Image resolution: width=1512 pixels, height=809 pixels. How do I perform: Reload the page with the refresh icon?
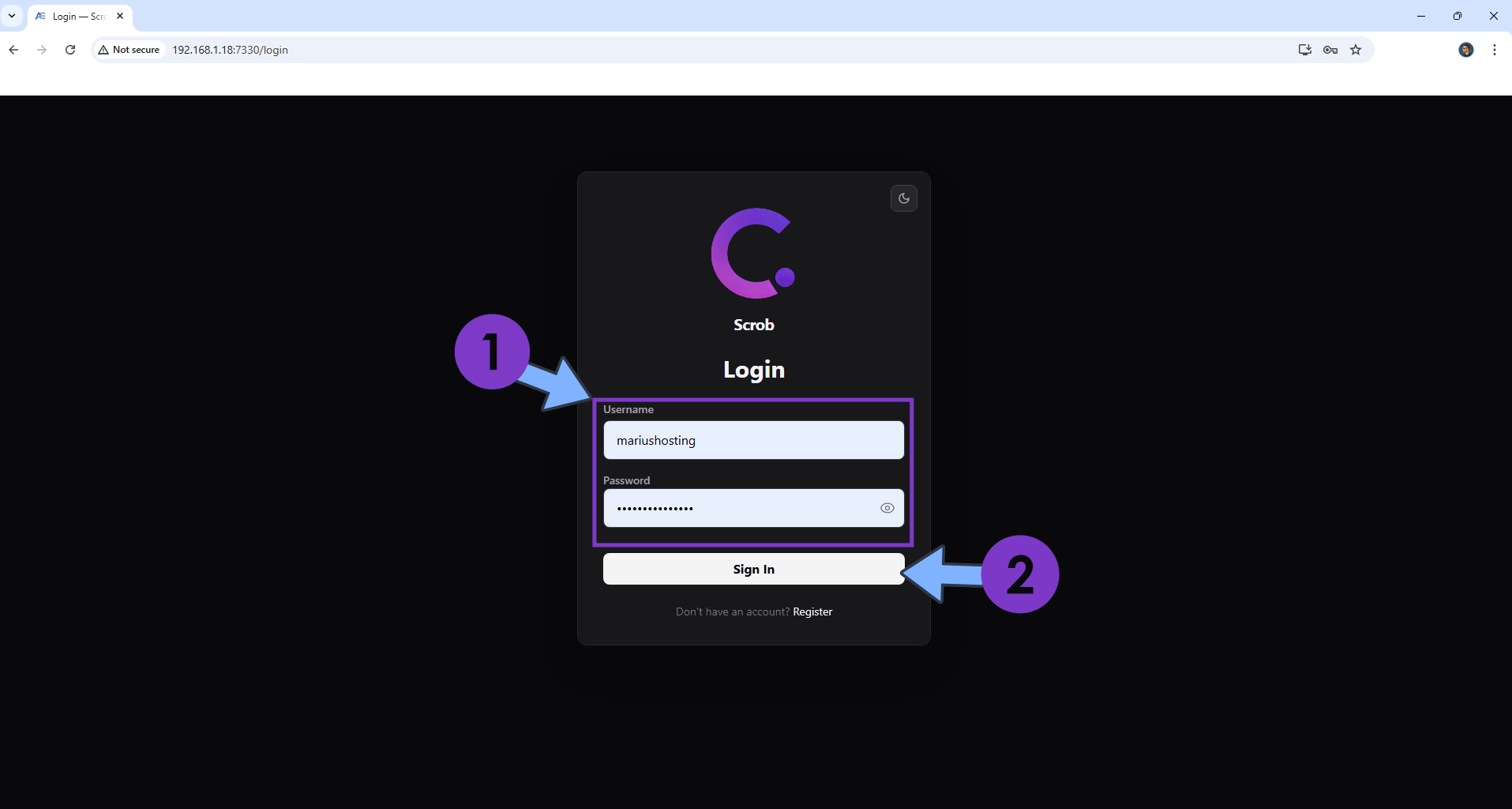(x=70, y=50)
